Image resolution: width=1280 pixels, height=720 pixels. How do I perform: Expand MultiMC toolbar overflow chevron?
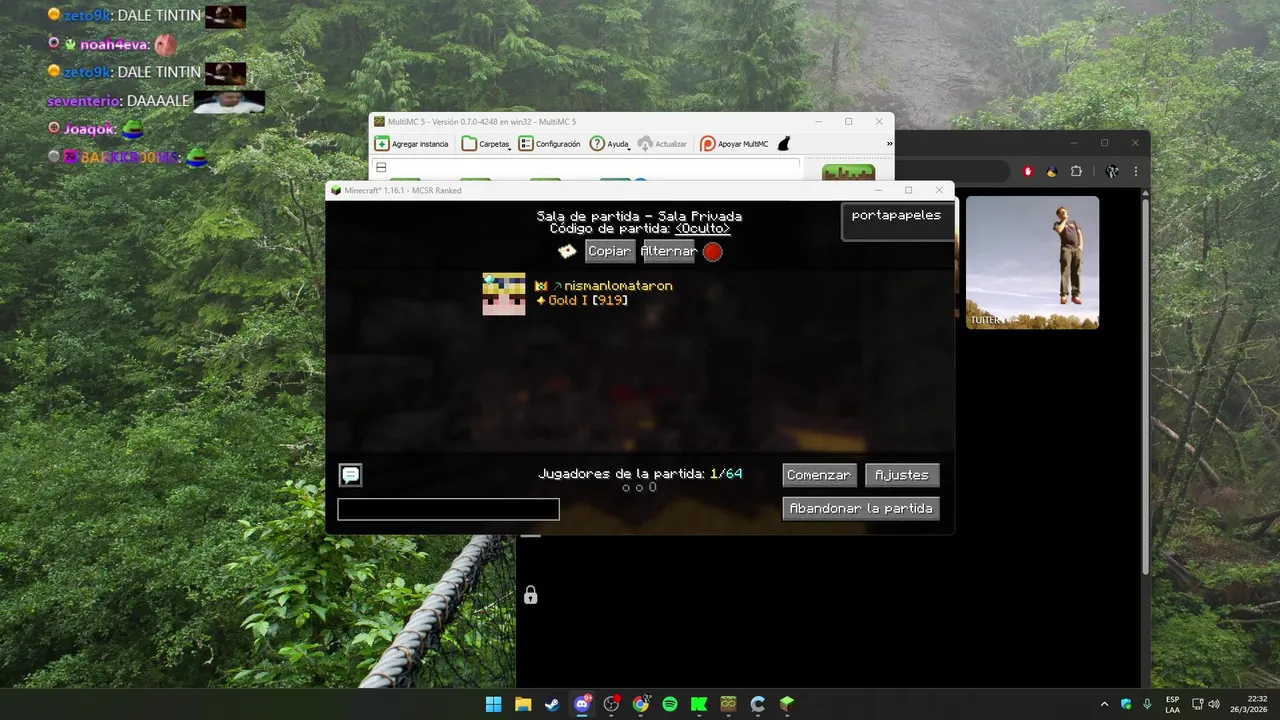pos(888,144)
